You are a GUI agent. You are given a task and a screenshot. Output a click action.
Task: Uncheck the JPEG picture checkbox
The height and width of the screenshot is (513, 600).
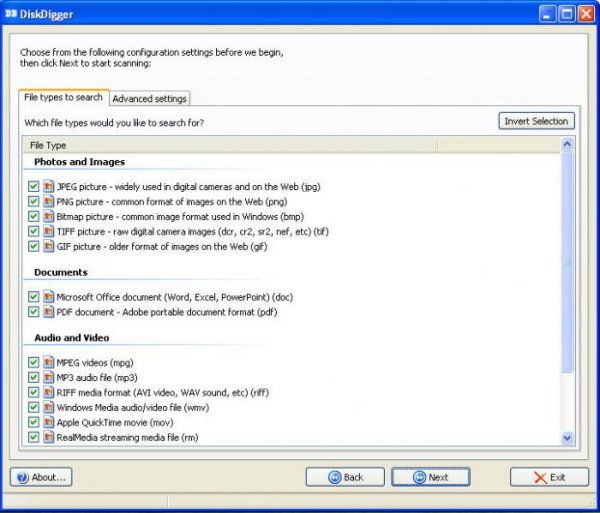pos(33,186)
